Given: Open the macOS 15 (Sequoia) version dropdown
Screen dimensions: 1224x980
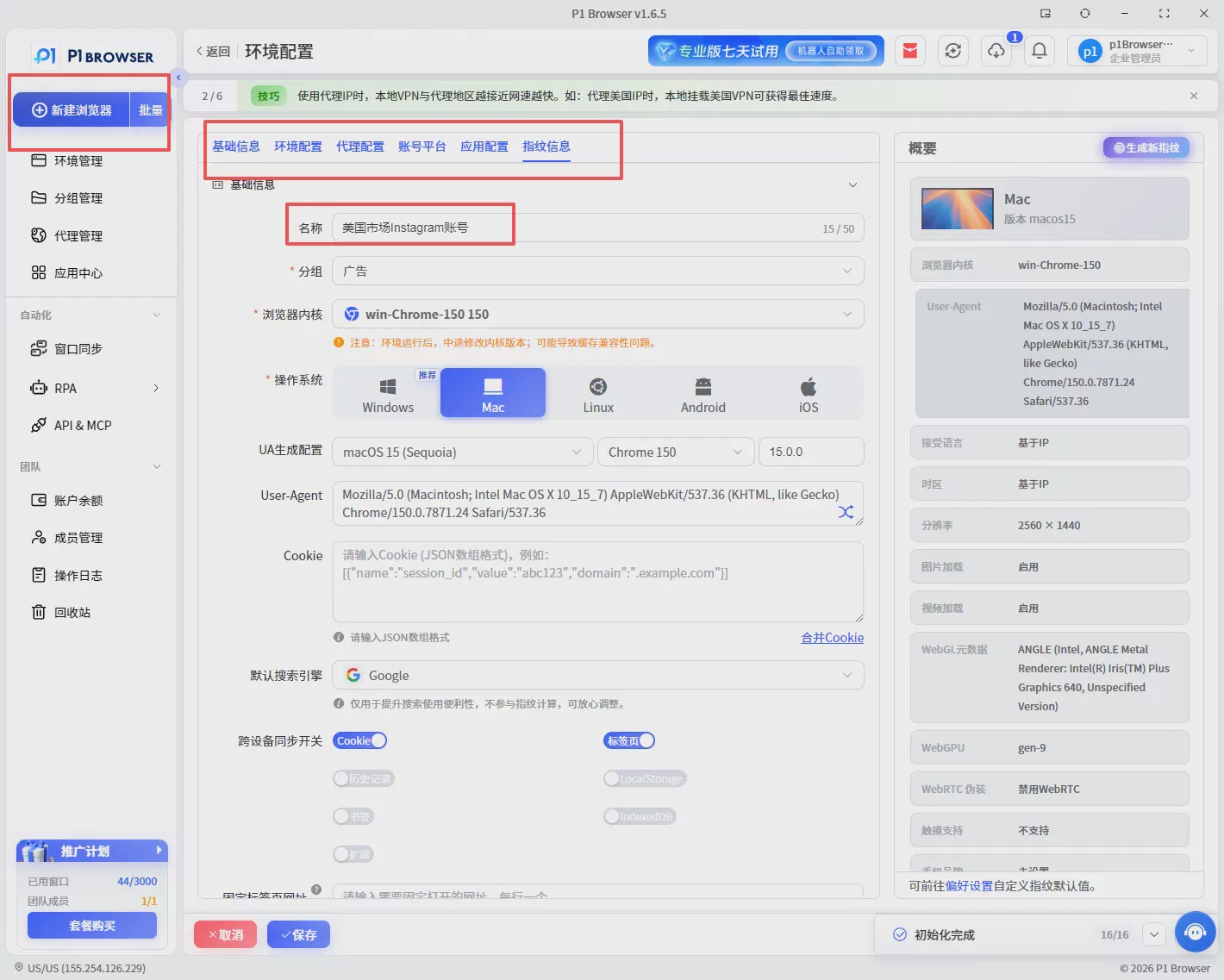Looking at the screenshot, I should (463, 453).
